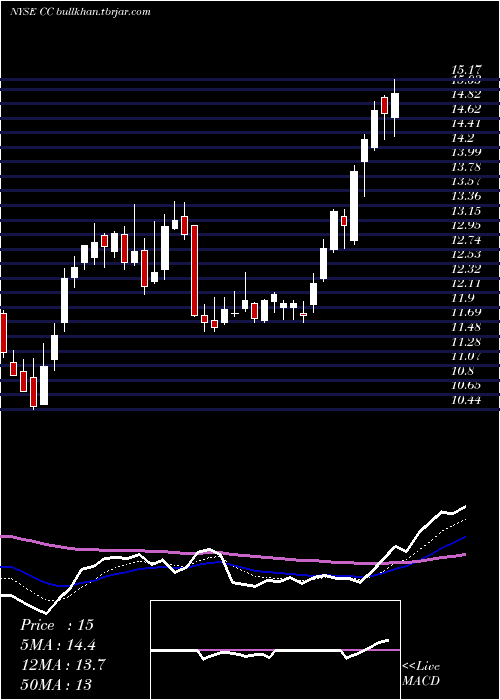
Task: Click the 11.48 price axis label
Action: (x=466, y=327)
